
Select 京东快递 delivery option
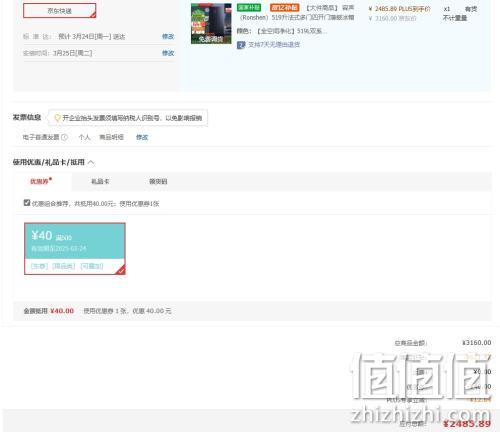60,11
